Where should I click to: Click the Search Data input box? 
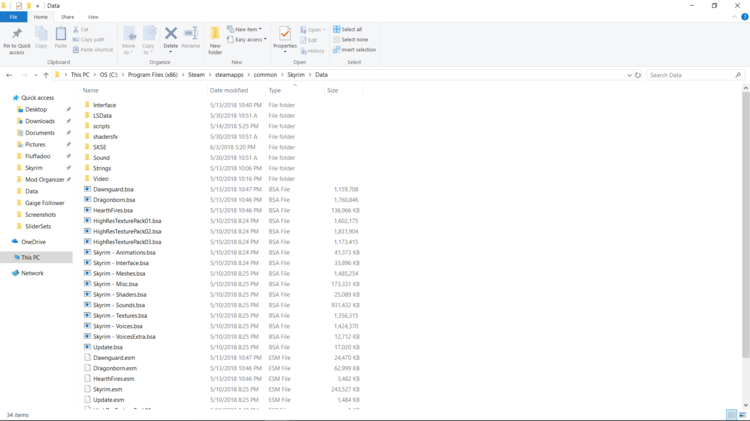(x=690, y=75)
